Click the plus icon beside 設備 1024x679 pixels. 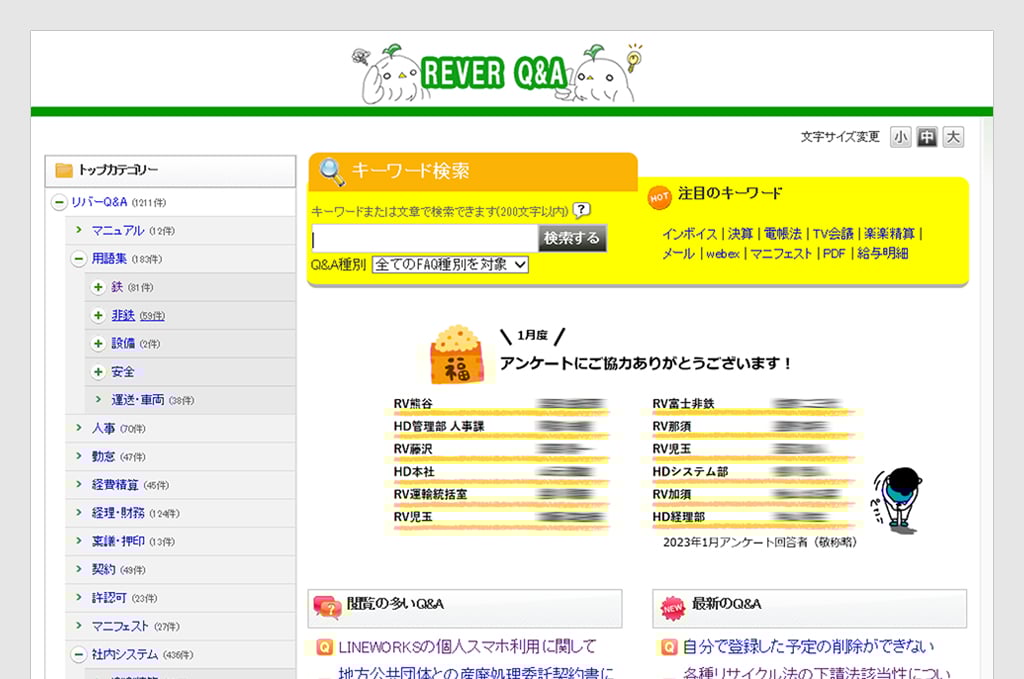[98, 344]
